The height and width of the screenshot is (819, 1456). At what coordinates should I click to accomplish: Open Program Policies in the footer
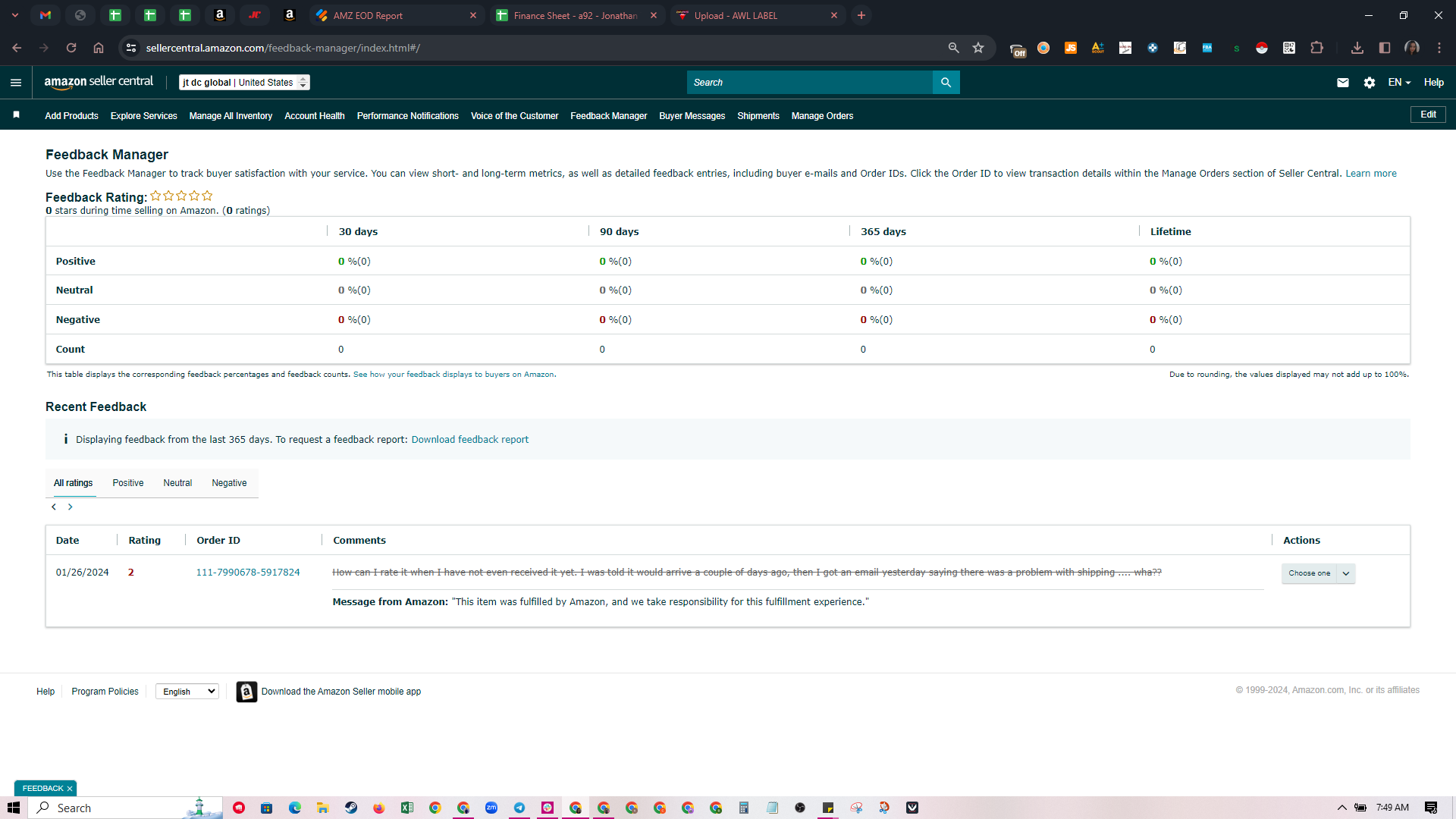click(105, 692)
